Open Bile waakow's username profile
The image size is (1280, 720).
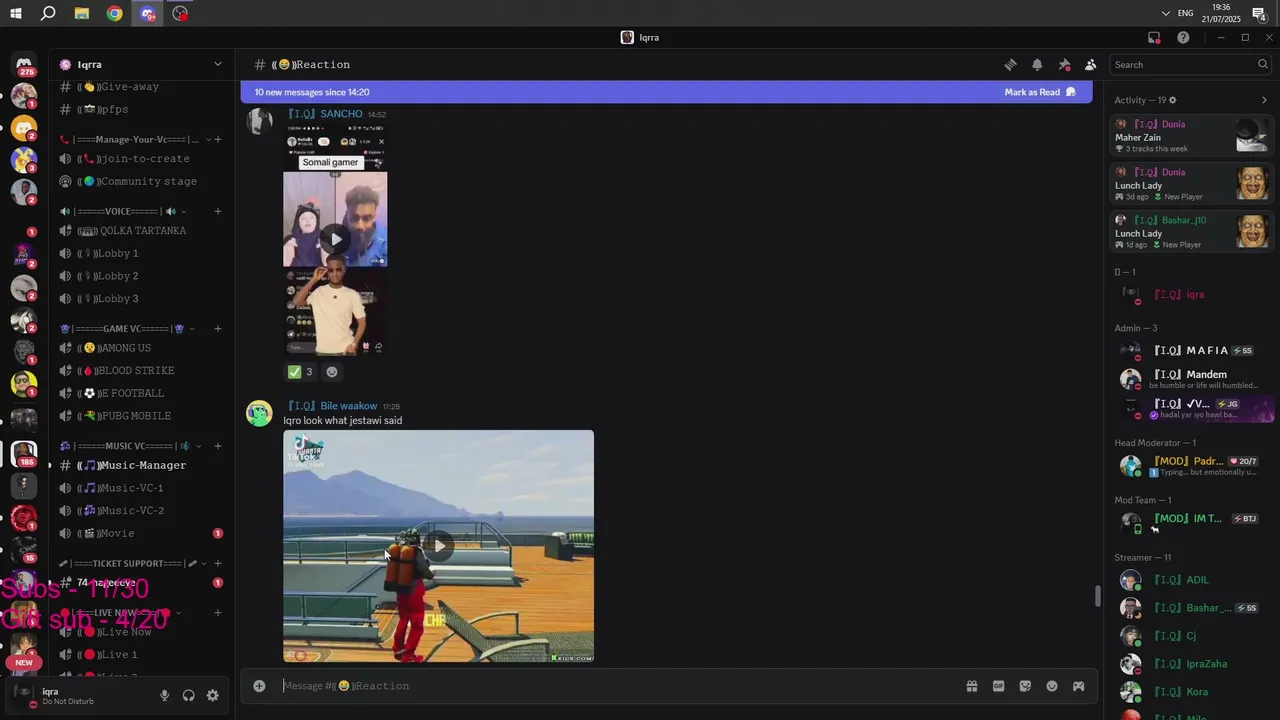332,406
